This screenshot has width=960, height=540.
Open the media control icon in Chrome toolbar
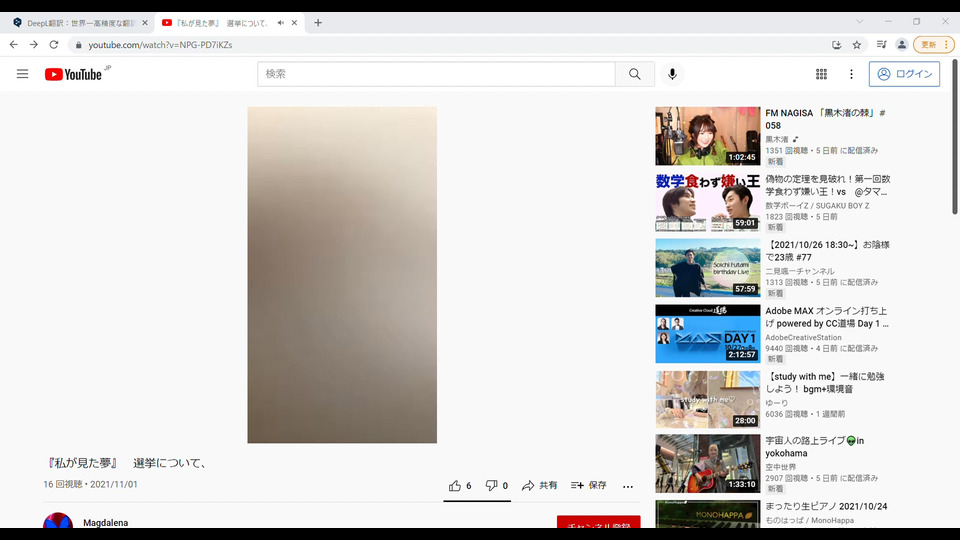pyautogui.click(x=882, y=45)
